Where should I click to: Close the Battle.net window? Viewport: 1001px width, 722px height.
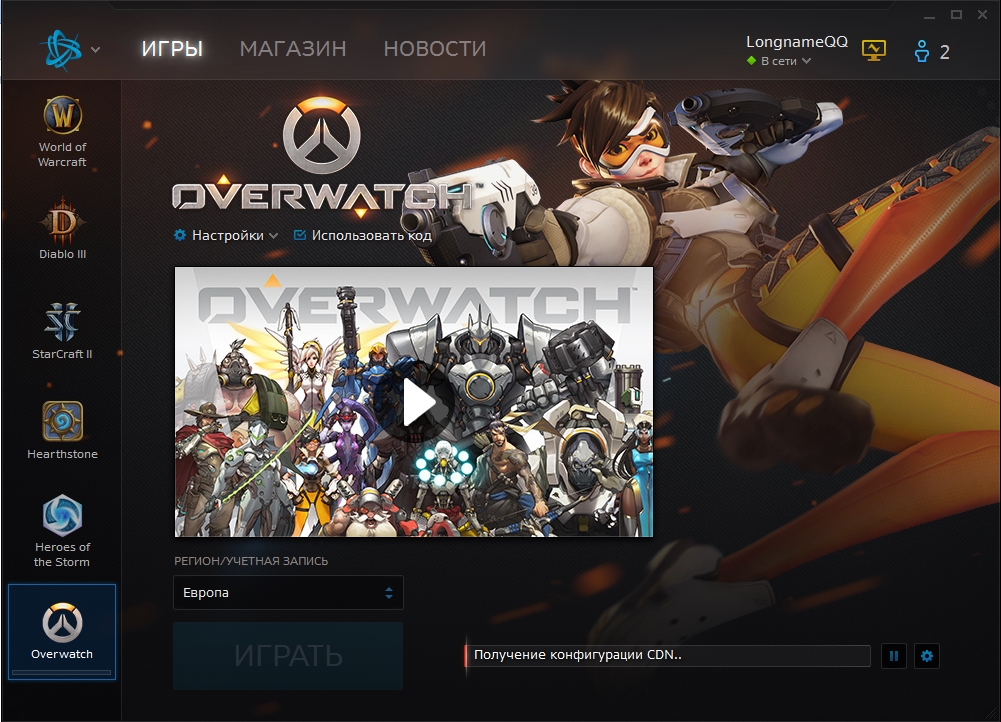click(982, 15)
